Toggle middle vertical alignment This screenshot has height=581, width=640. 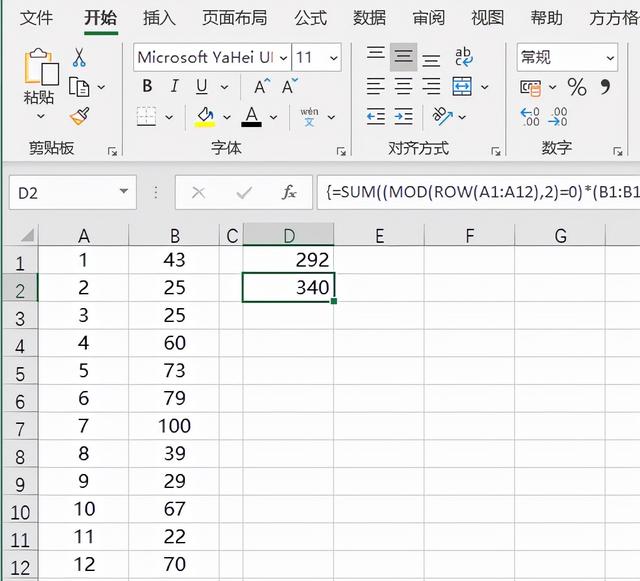403,57
